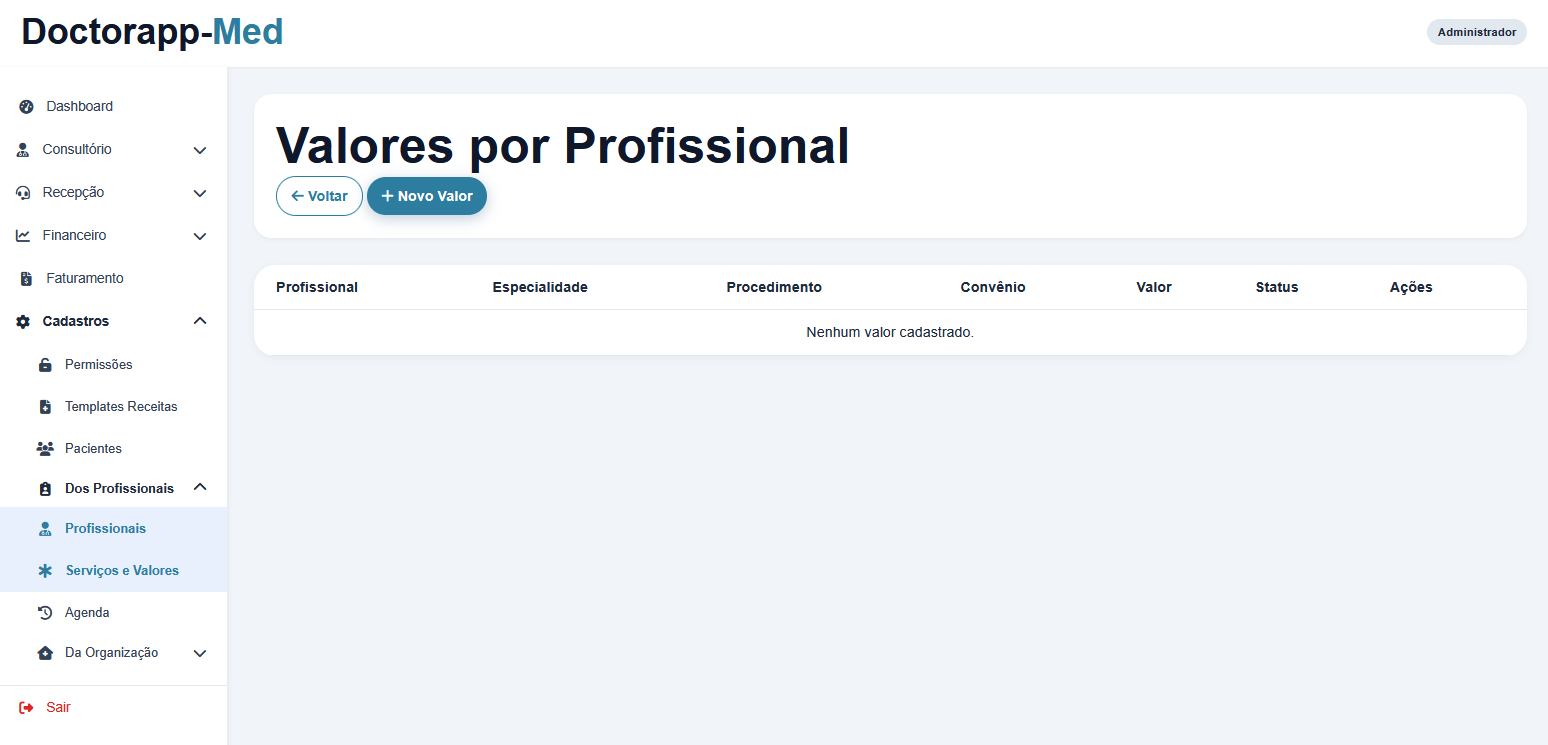The height and width of the screenshot is (745, 1548).
Task: Click the Voltar back button
Action: [319, 196]
